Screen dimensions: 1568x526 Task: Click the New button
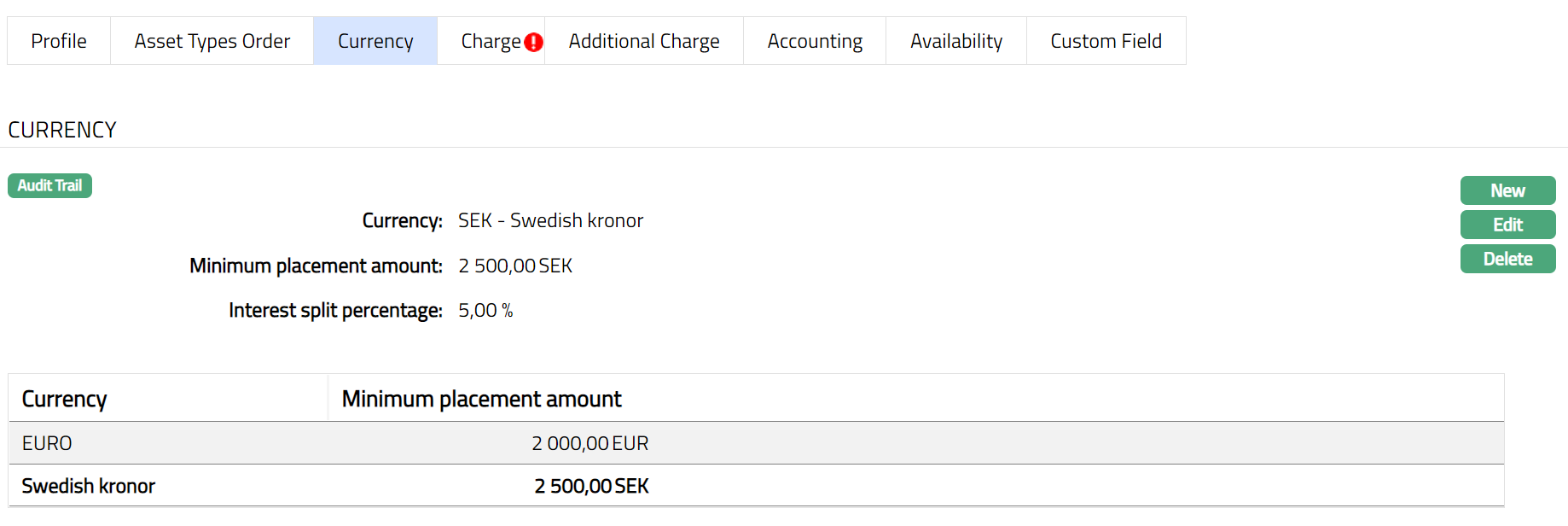coord(1507,190)
